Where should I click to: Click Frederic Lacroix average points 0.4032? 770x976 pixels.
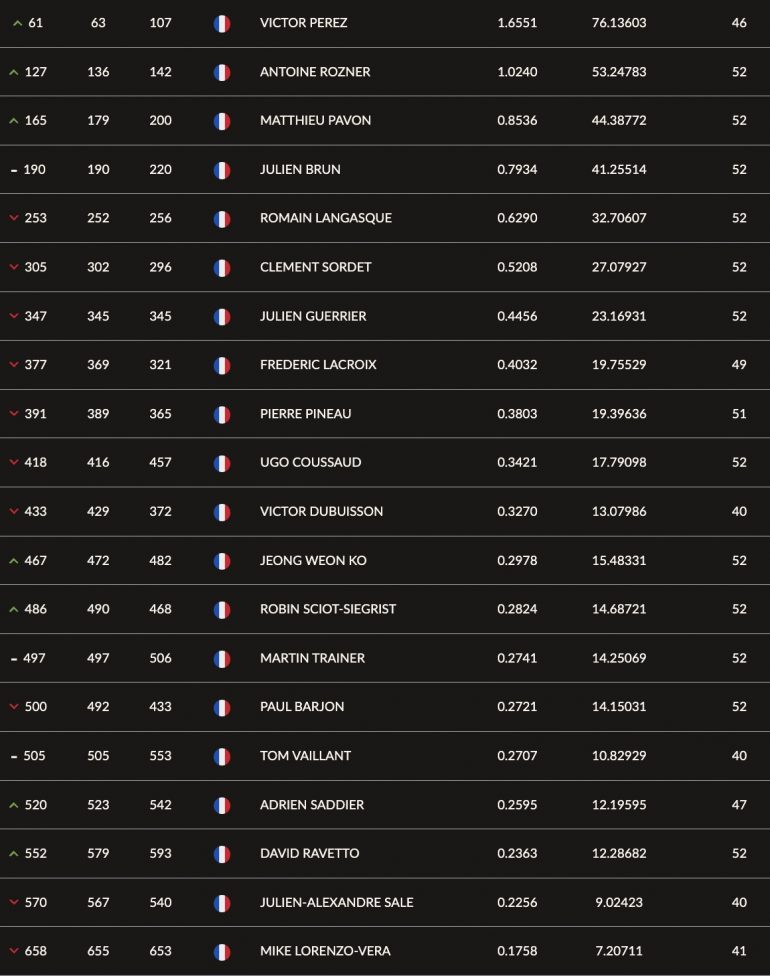click(517, 365)
